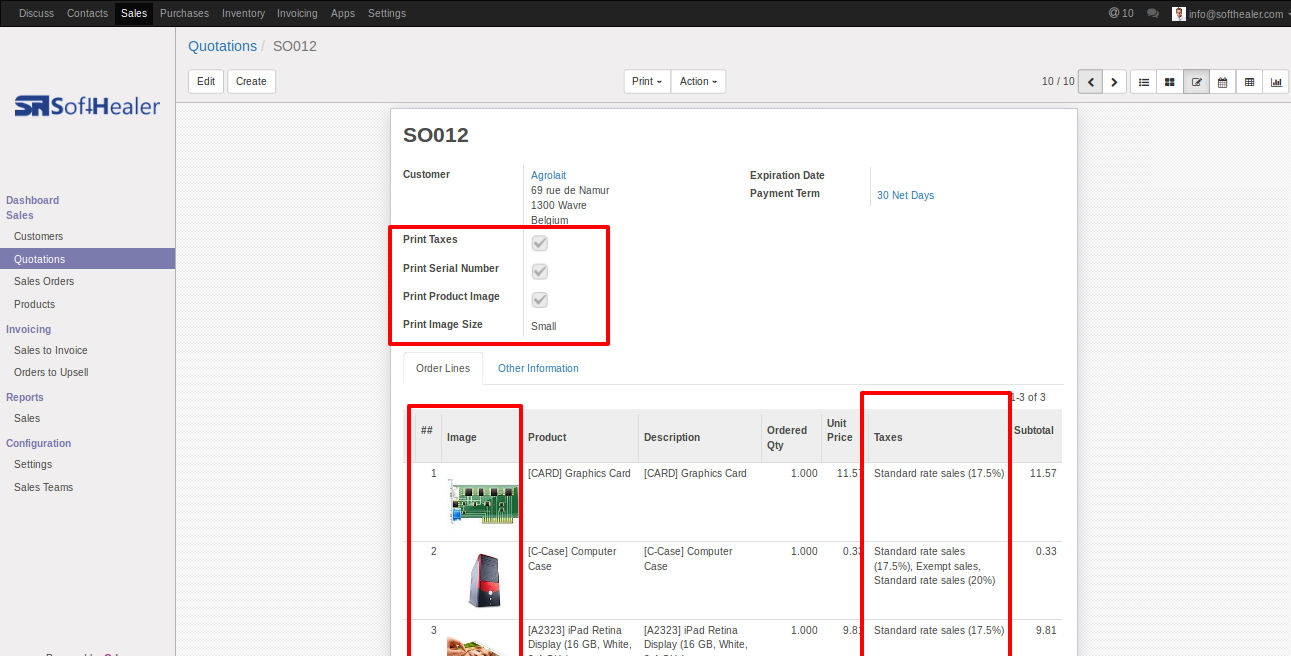This screenshot has width=1291, height=656.
Task: Open the Invoicing top menu
Action: (297, 13)
